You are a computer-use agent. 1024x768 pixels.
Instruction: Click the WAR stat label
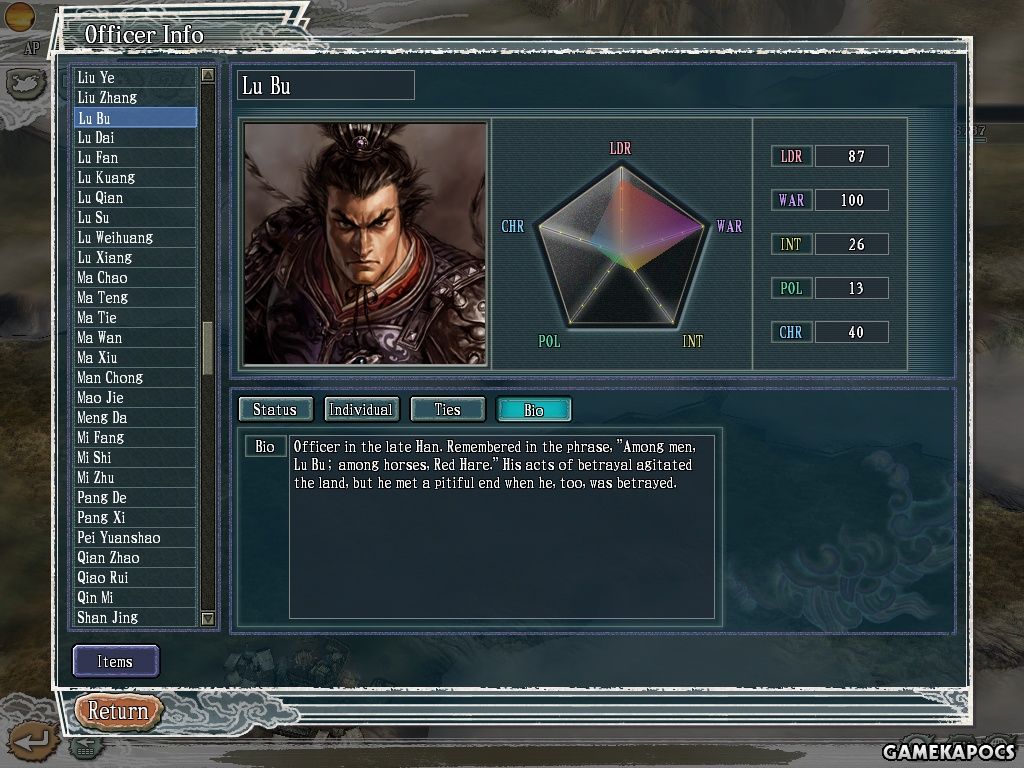pyautogui.click(x=792, y=200)
